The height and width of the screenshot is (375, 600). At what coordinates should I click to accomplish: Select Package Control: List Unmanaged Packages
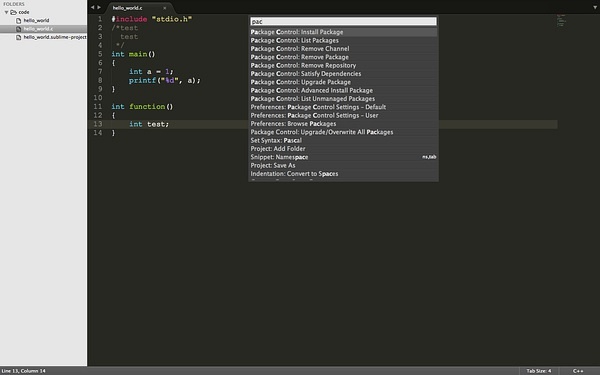coord(343,99)
